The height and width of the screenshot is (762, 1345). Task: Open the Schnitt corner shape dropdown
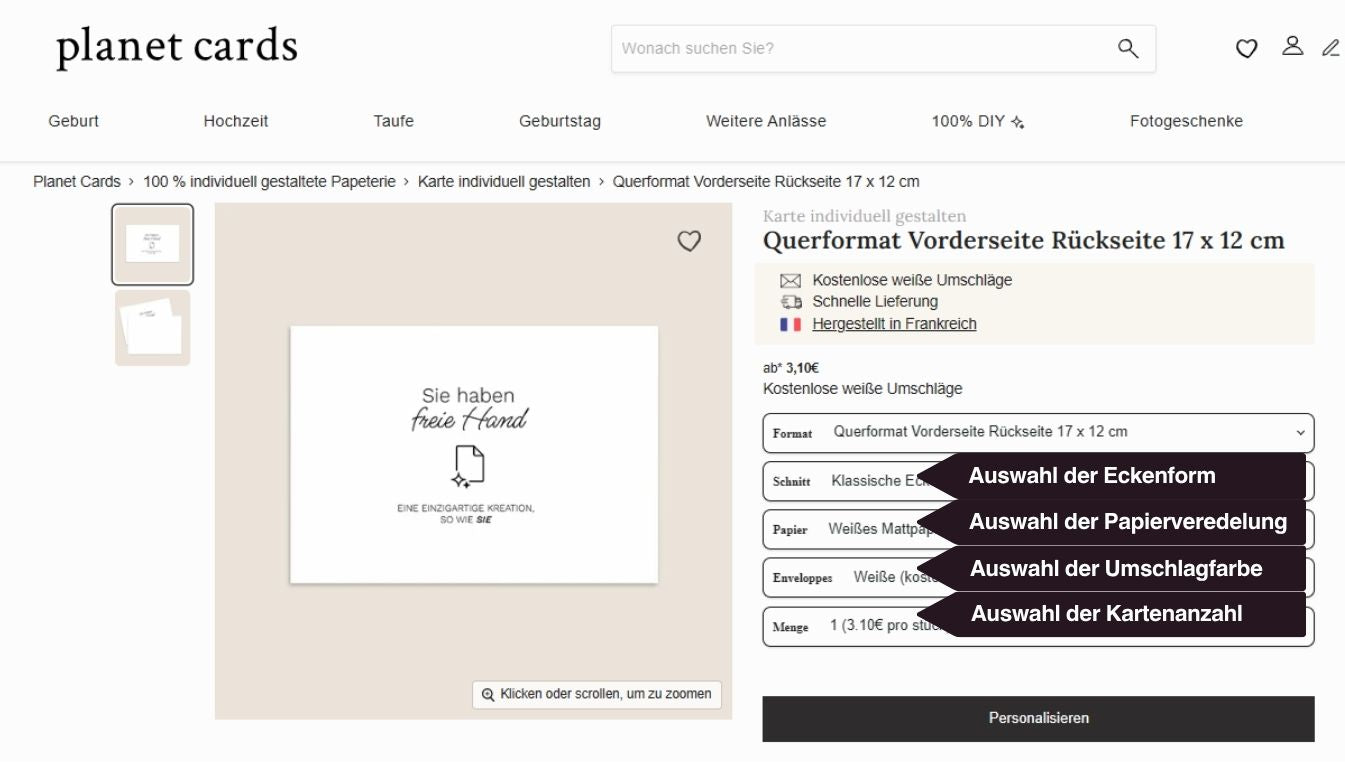coord(1038,481)
